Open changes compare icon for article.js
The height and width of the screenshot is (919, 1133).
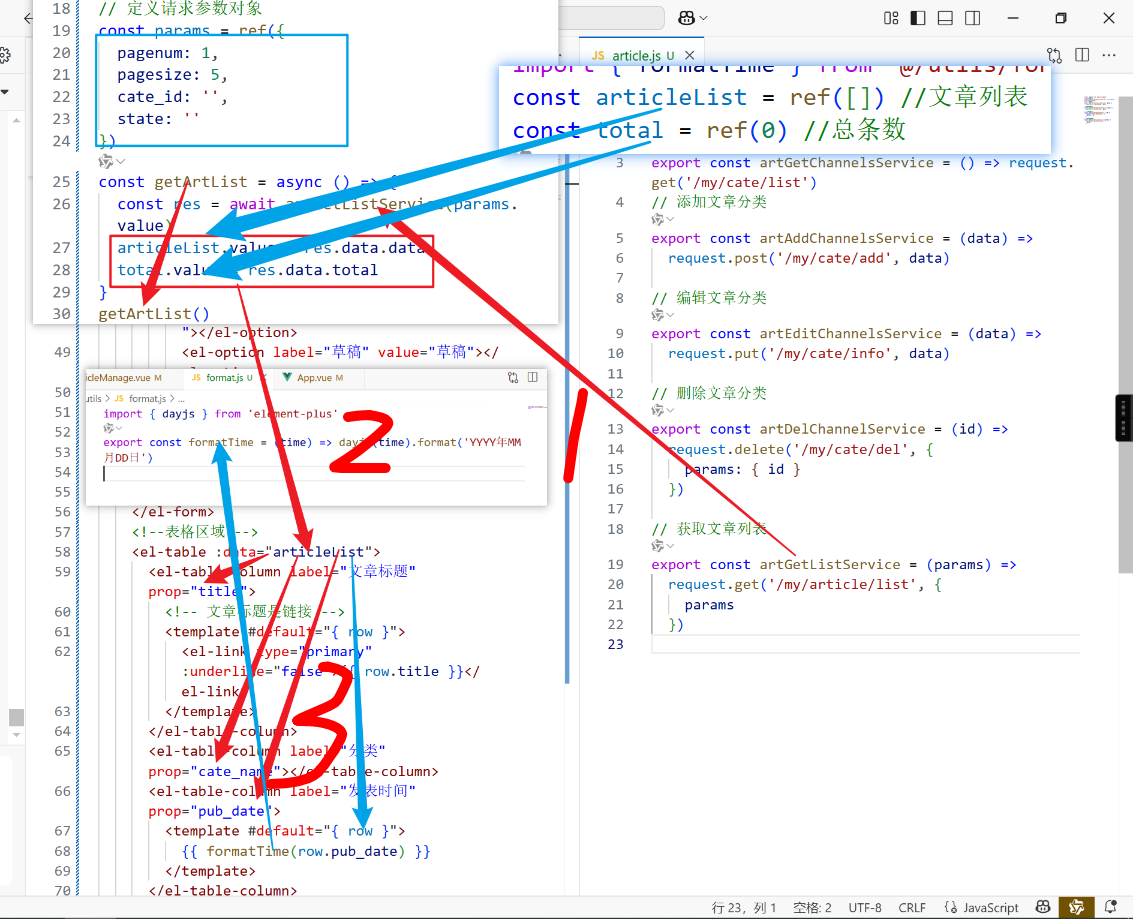(1054, 56)
